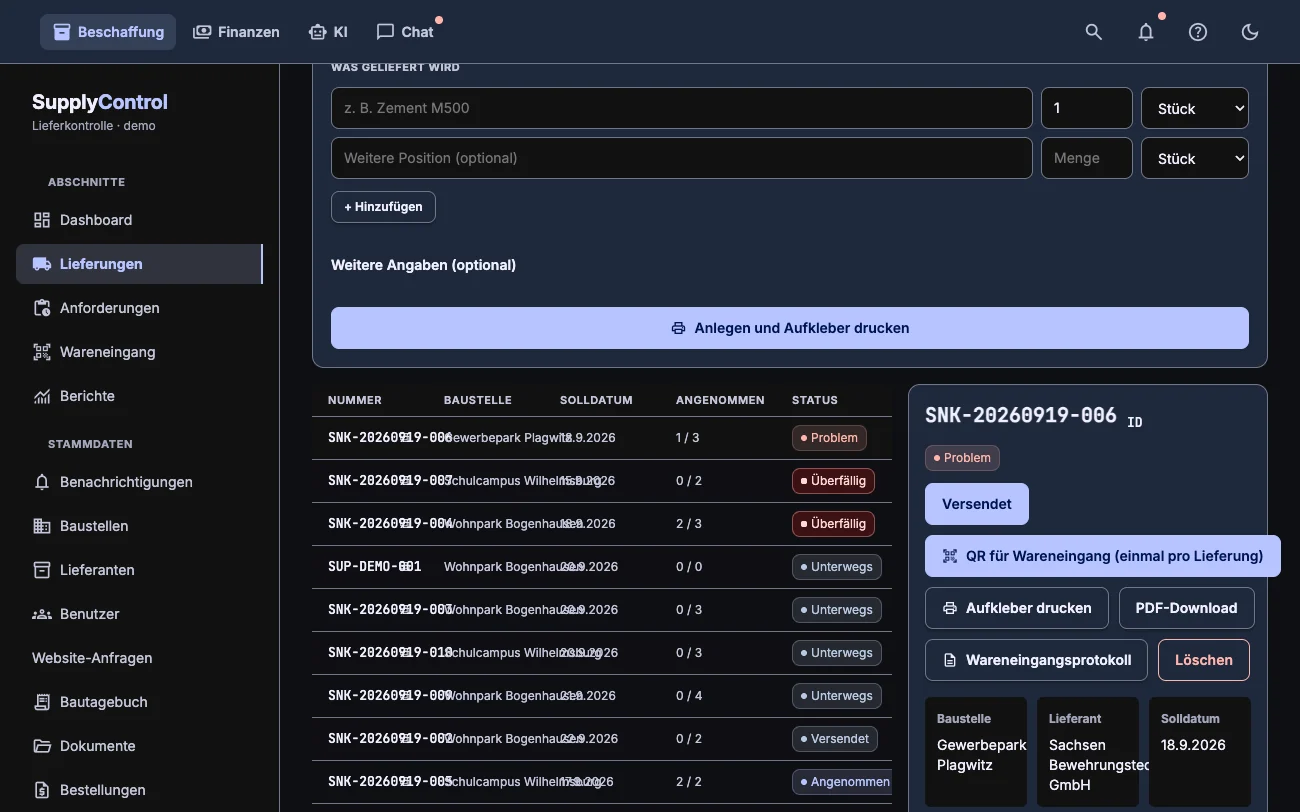The width and height of the screenshot is (1300, 812).
Task: Click 'Anlegen und Aufkleber drucken' button
Action: (790, 328)
